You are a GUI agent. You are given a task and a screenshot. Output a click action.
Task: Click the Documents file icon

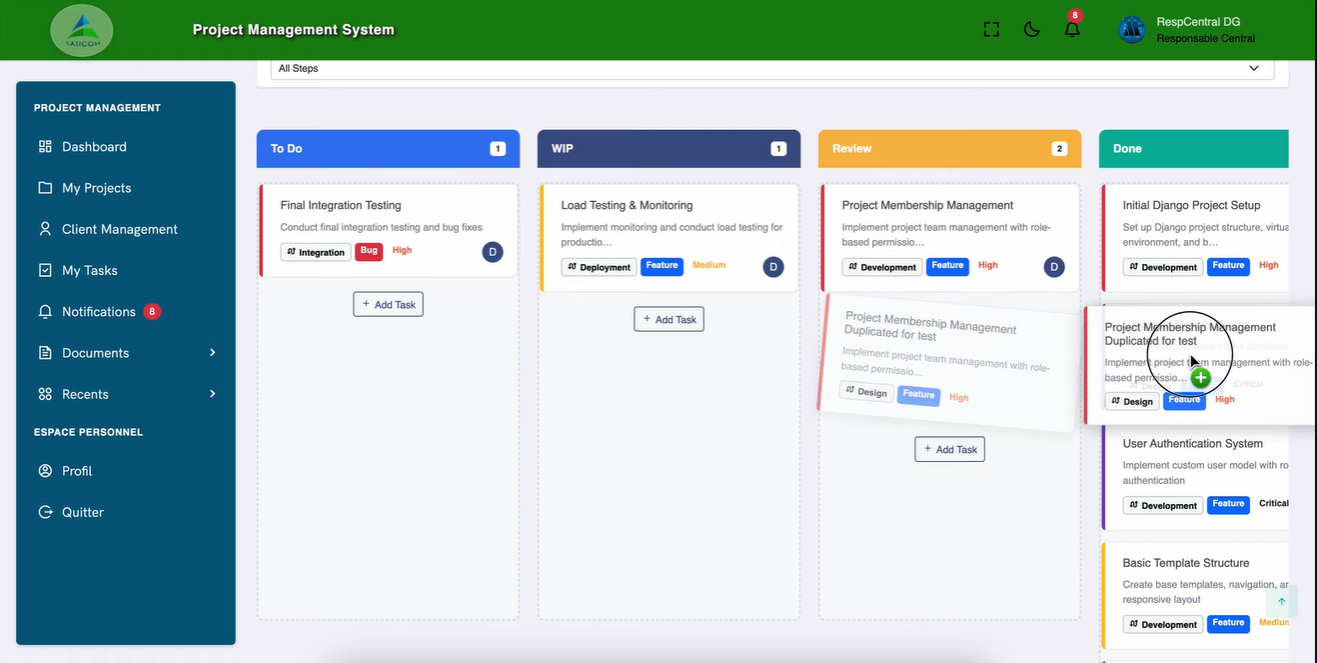(45, 353)
